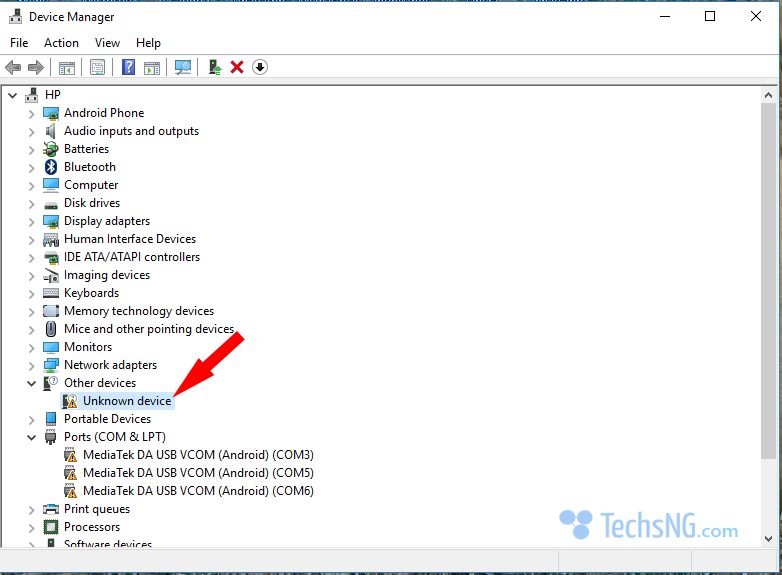Click the Processors chip icon
The image size is (782, 575).
[51, 527]
